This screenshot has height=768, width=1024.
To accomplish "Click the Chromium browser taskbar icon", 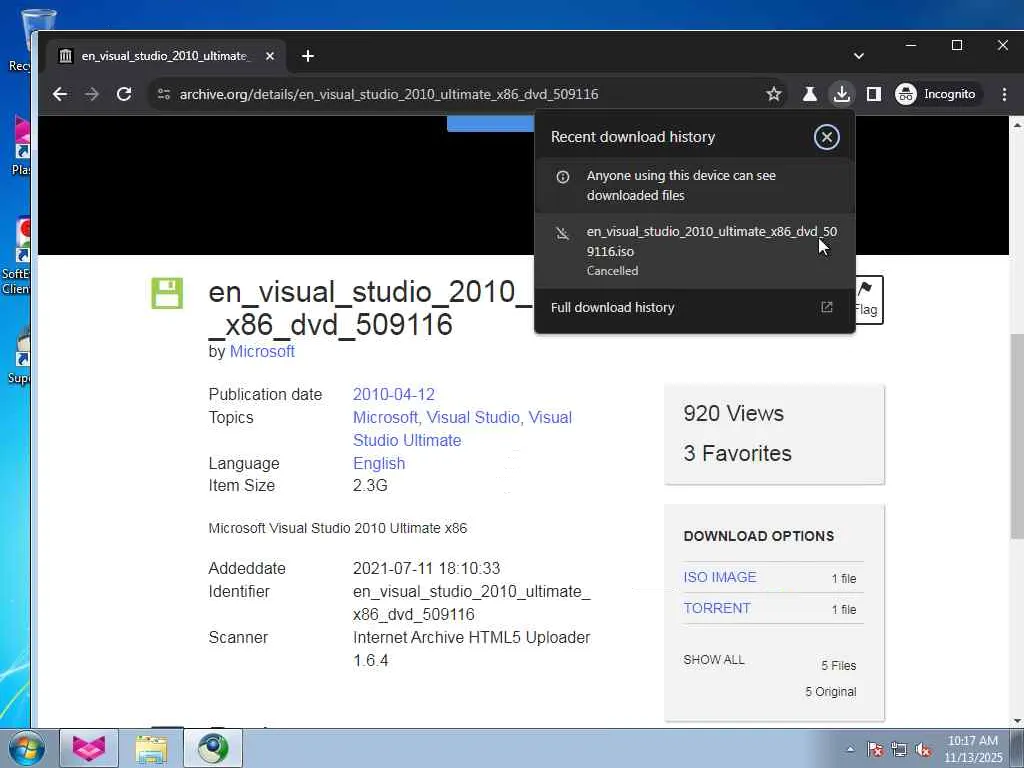I will 213,748.
